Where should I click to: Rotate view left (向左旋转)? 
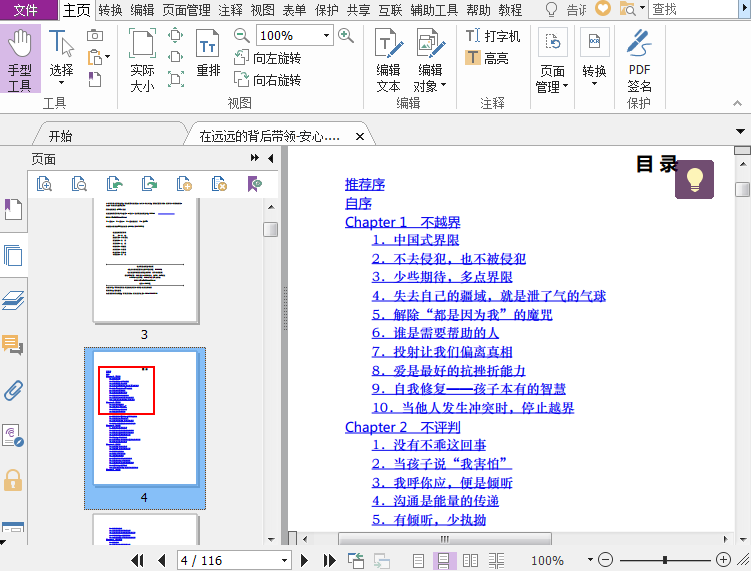(x=268, y=58)
